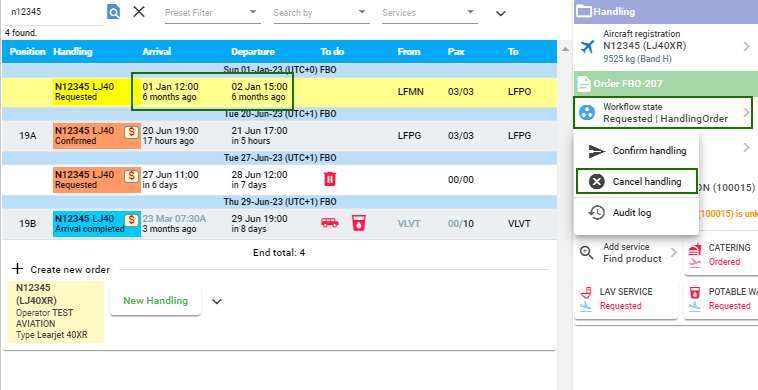Open the POTABLE WATER Requested card
Viewport: 758px width, 390px height.
[x=721, y=299]
